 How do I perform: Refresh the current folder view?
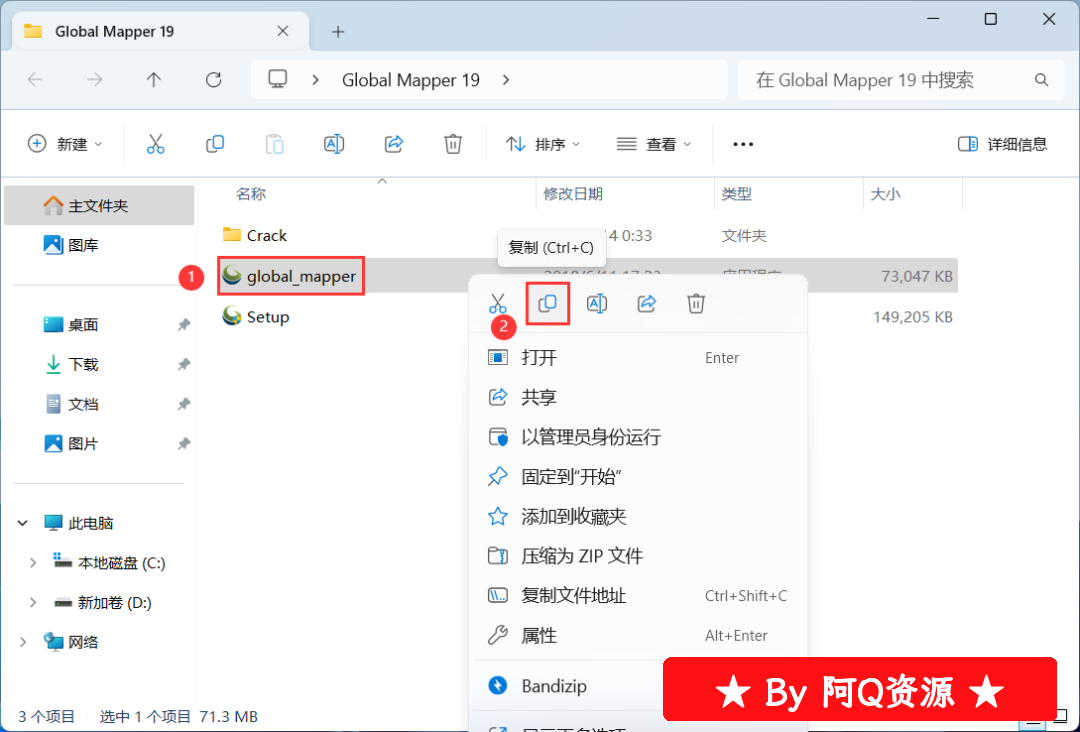(x=214, y=80)
